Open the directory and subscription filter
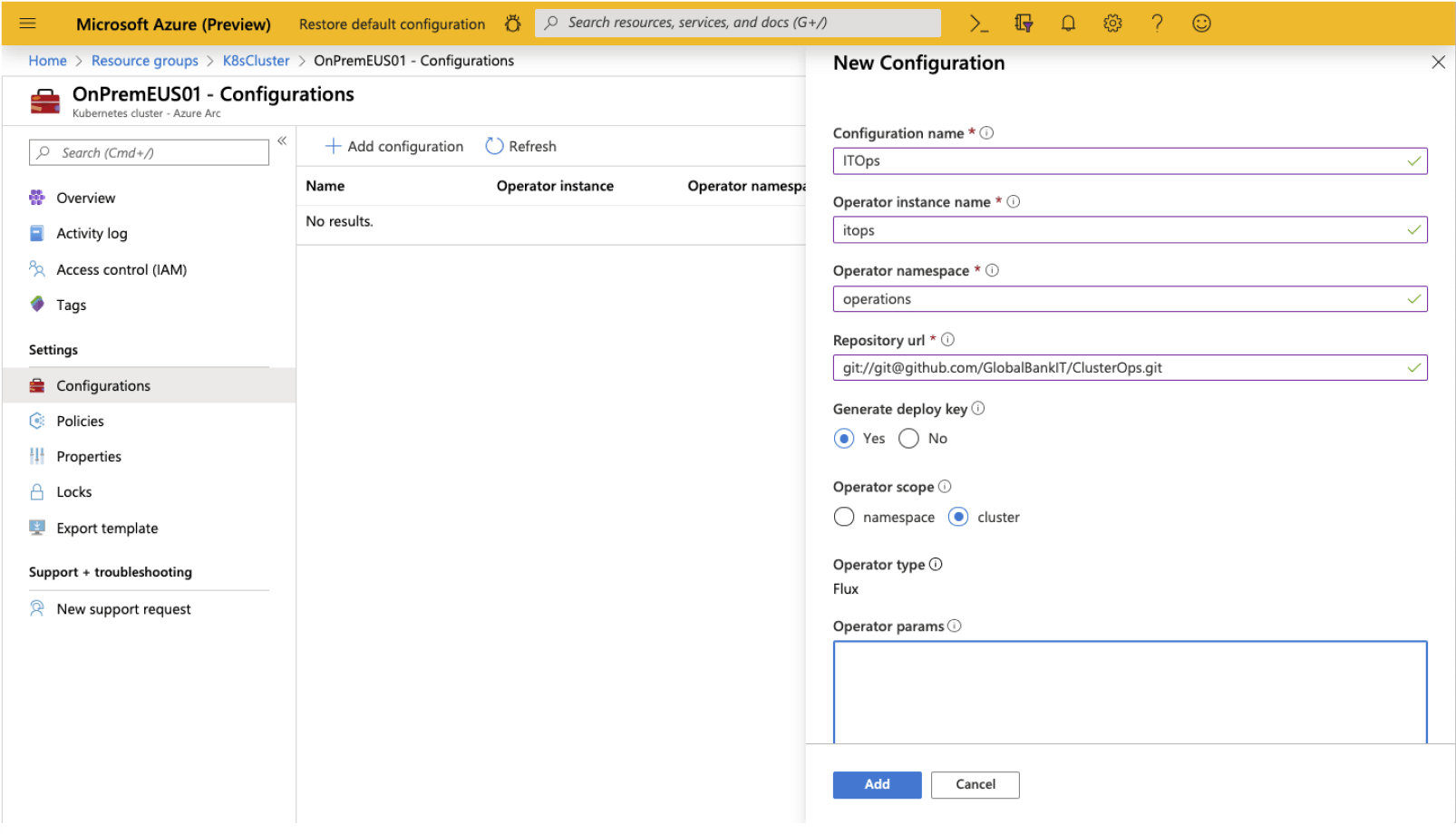This screenshot has height=834, width=1456. click(x=1023, y=23)
